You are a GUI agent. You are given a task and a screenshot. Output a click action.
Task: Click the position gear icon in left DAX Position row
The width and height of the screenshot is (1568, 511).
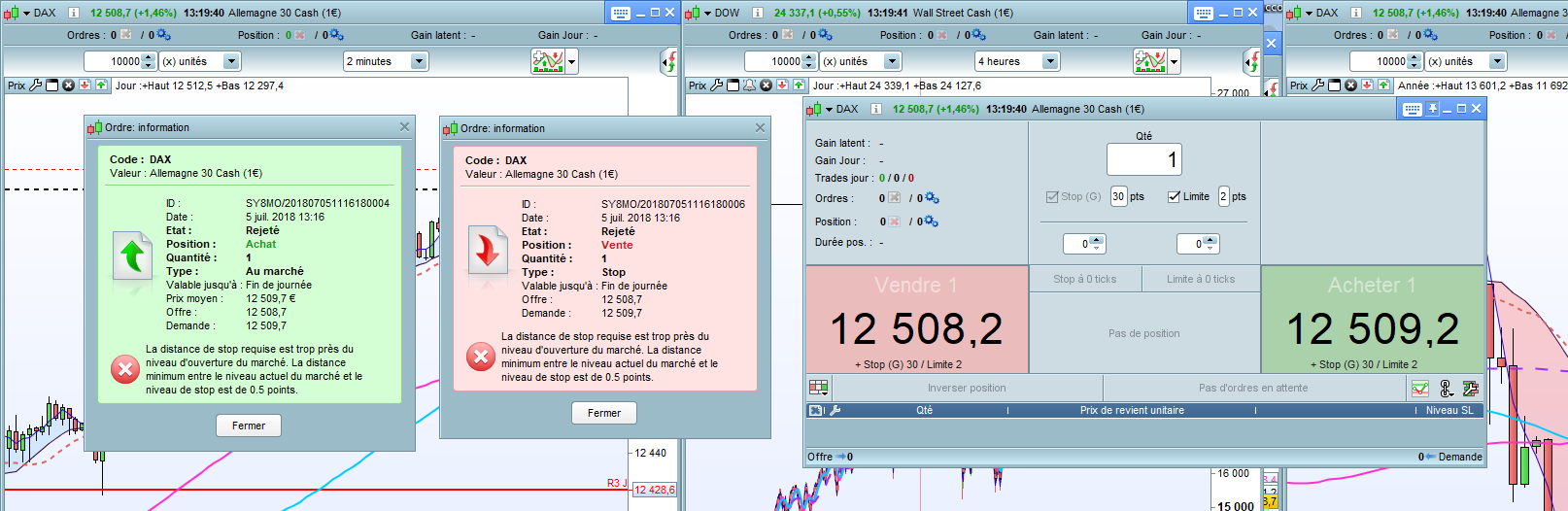click(x=336, y=35)
